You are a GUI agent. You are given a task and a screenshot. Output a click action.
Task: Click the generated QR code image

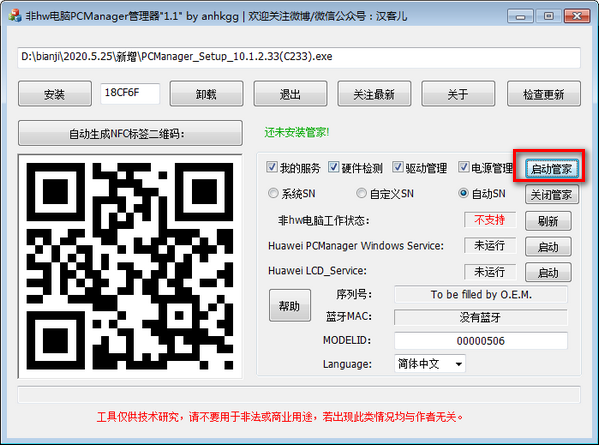click(130, 266)
